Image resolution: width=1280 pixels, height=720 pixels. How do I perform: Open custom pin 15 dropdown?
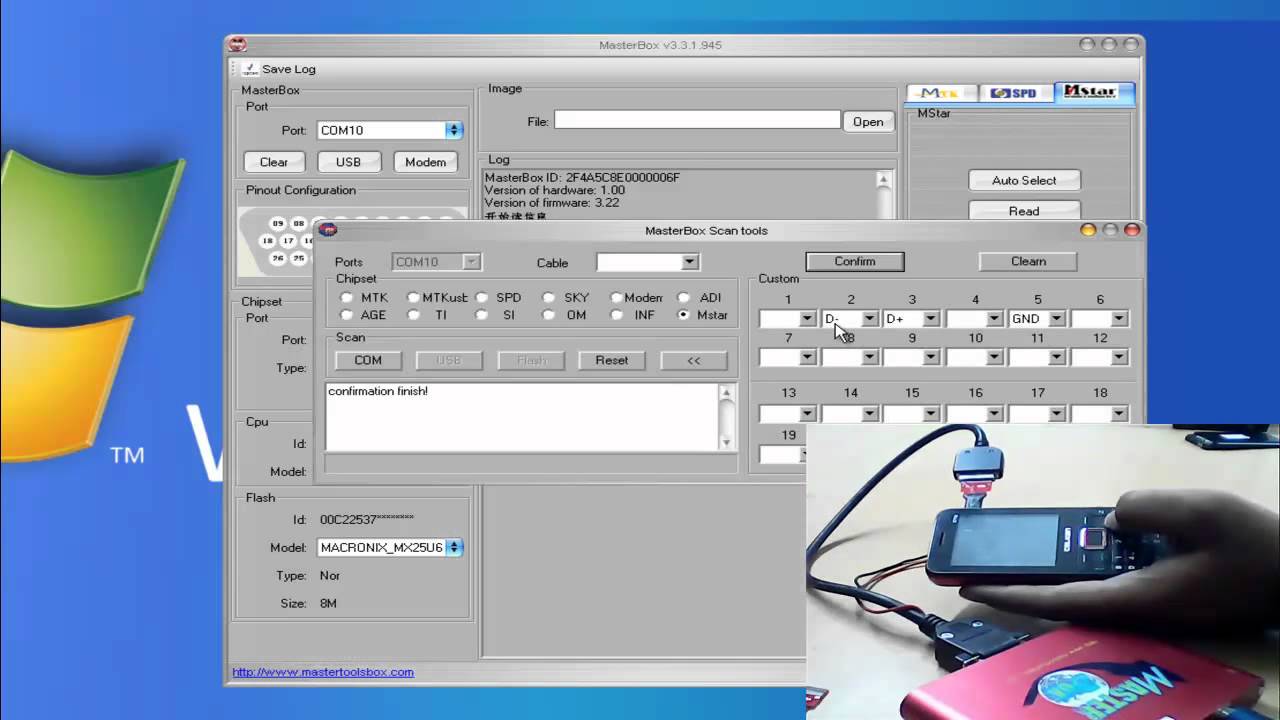(x=931, y=413)
